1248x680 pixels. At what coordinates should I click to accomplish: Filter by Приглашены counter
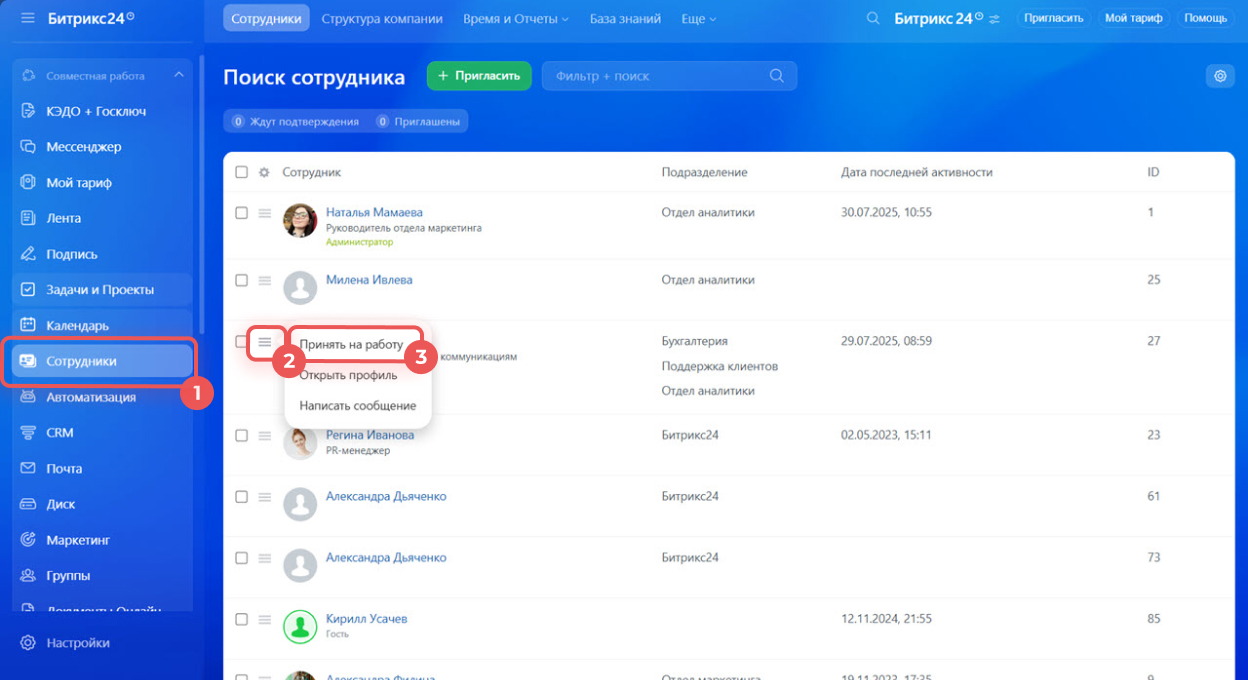pos(418,121)
